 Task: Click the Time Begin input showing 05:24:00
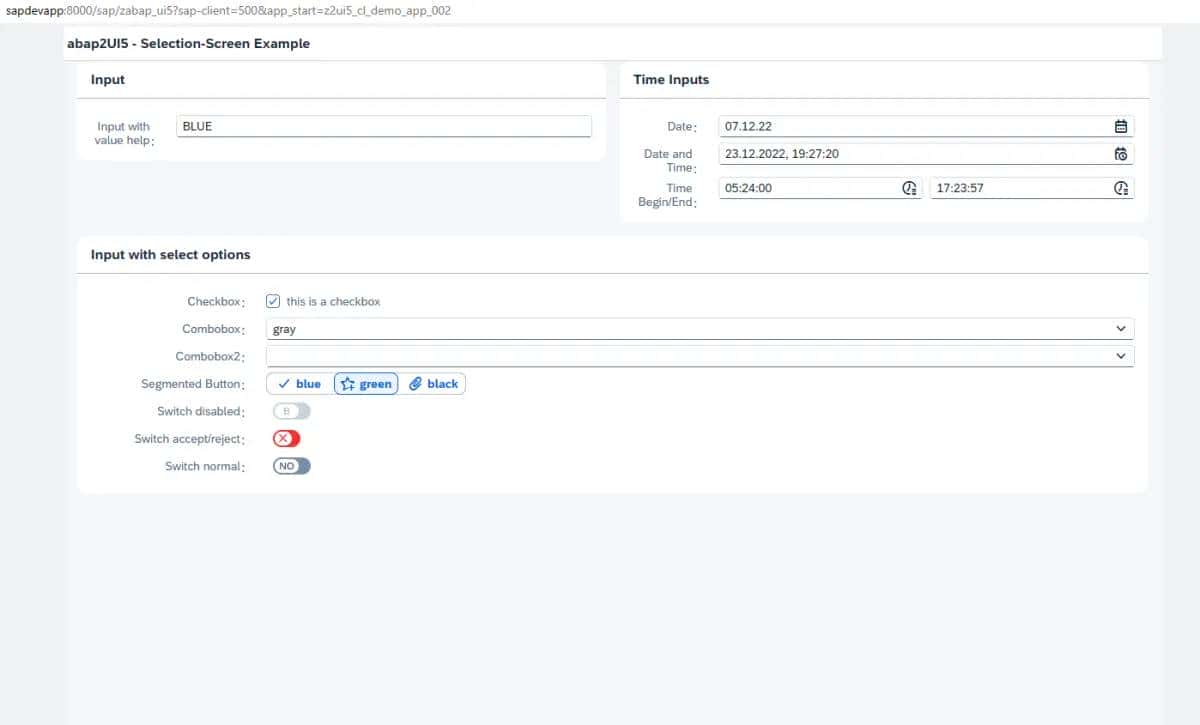click(x=800, y=188)
